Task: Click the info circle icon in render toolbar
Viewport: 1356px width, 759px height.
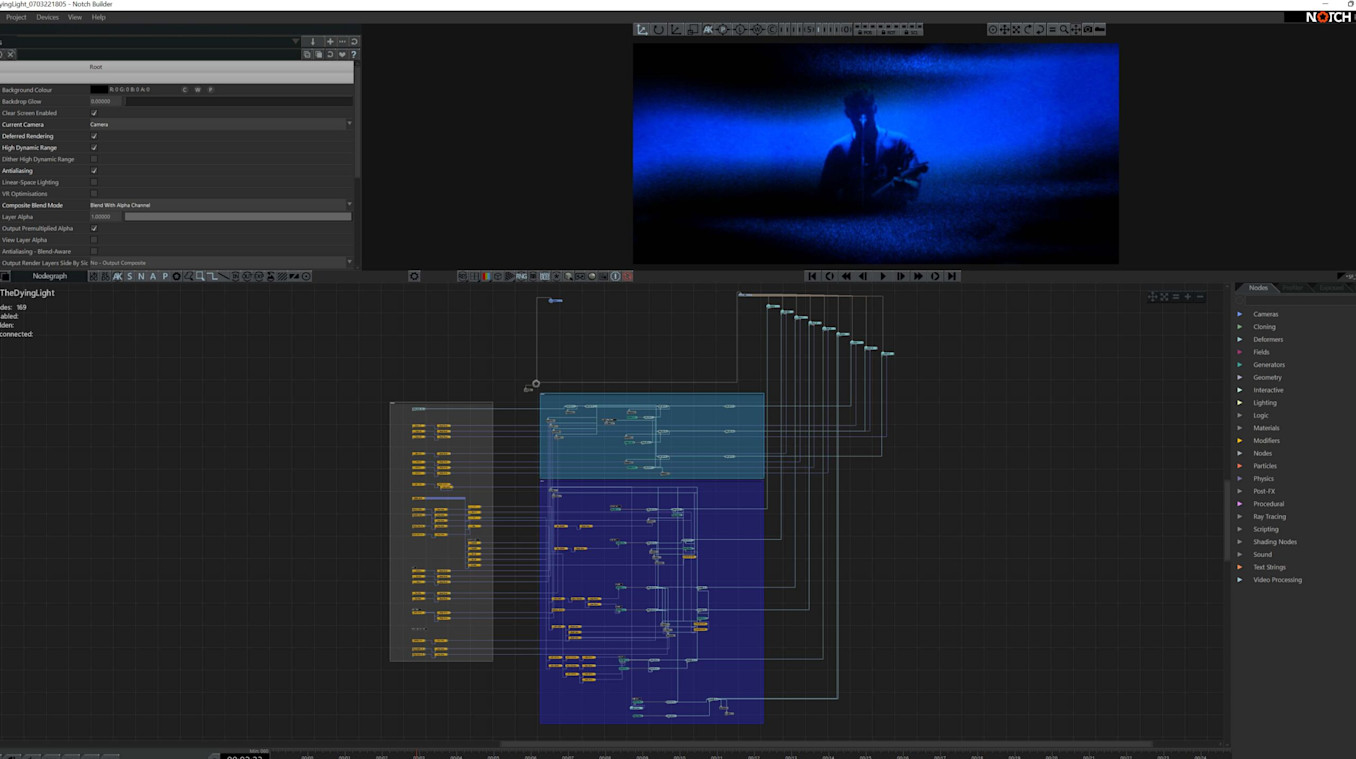Action: (615, 276)
